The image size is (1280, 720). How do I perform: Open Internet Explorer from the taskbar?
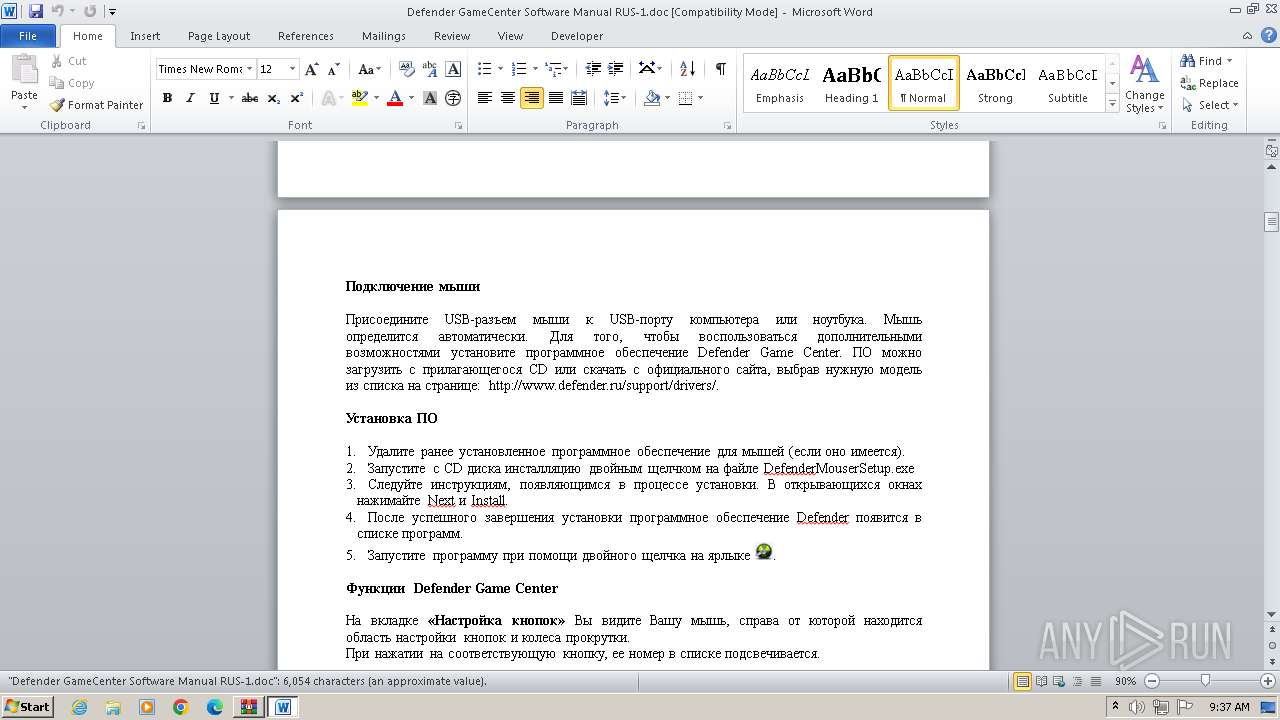coord(79,707)
